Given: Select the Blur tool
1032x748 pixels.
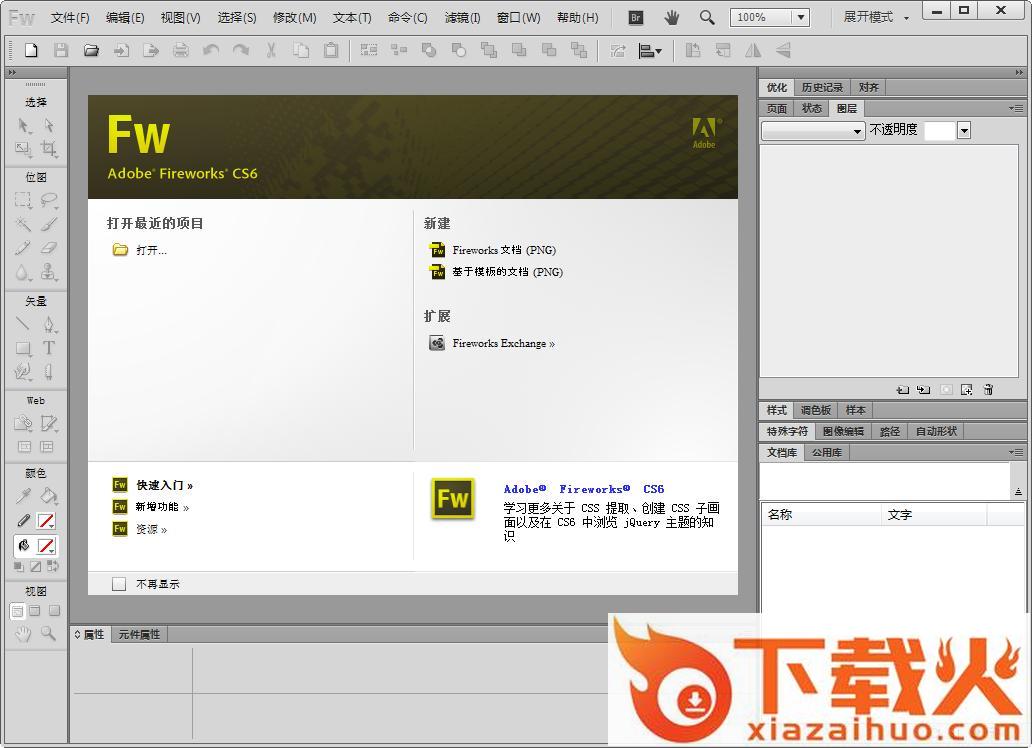Looking at the screenshot, I should [23, 271].
